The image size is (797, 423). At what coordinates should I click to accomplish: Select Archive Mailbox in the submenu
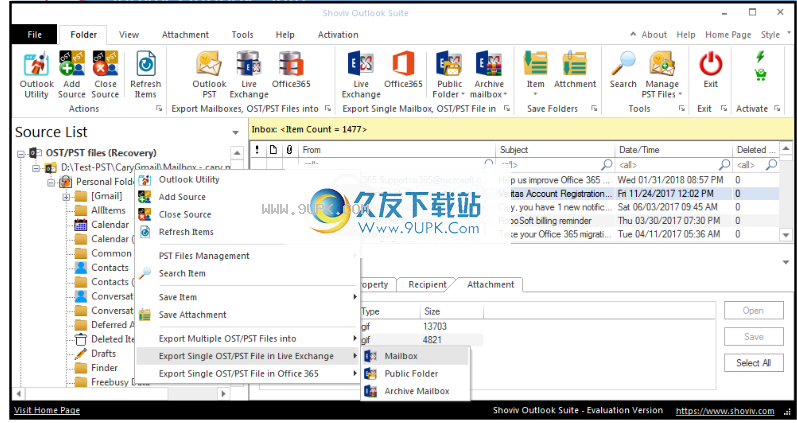(x=417, y=391)
